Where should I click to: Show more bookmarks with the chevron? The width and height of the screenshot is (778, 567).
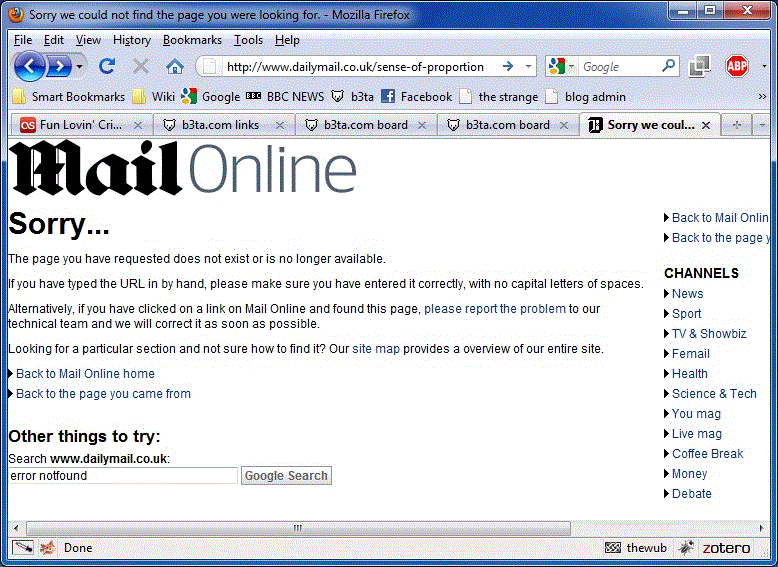tap(762, 97)
